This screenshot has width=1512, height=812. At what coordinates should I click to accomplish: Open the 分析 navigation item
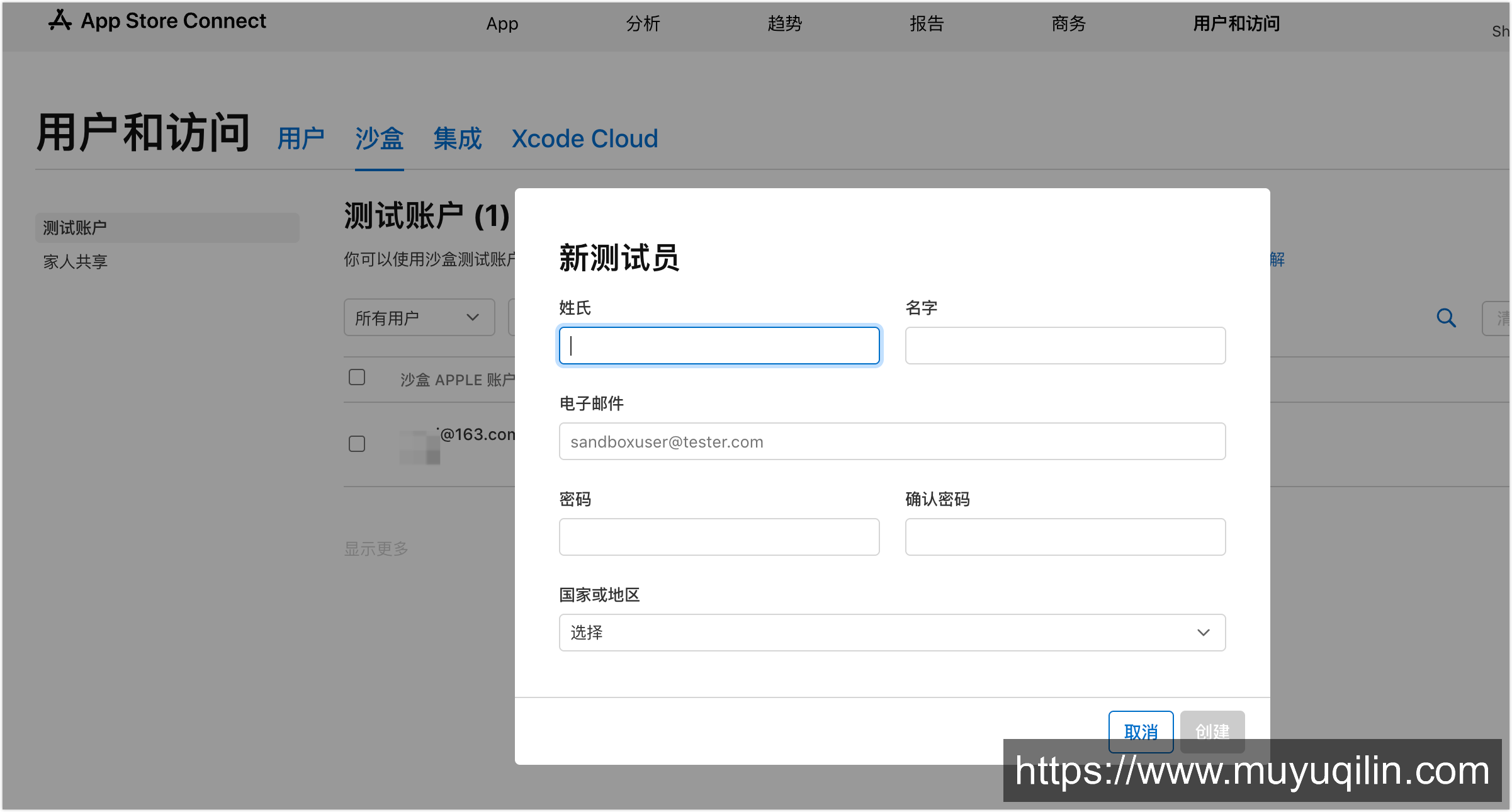click(x=643, y=24)
